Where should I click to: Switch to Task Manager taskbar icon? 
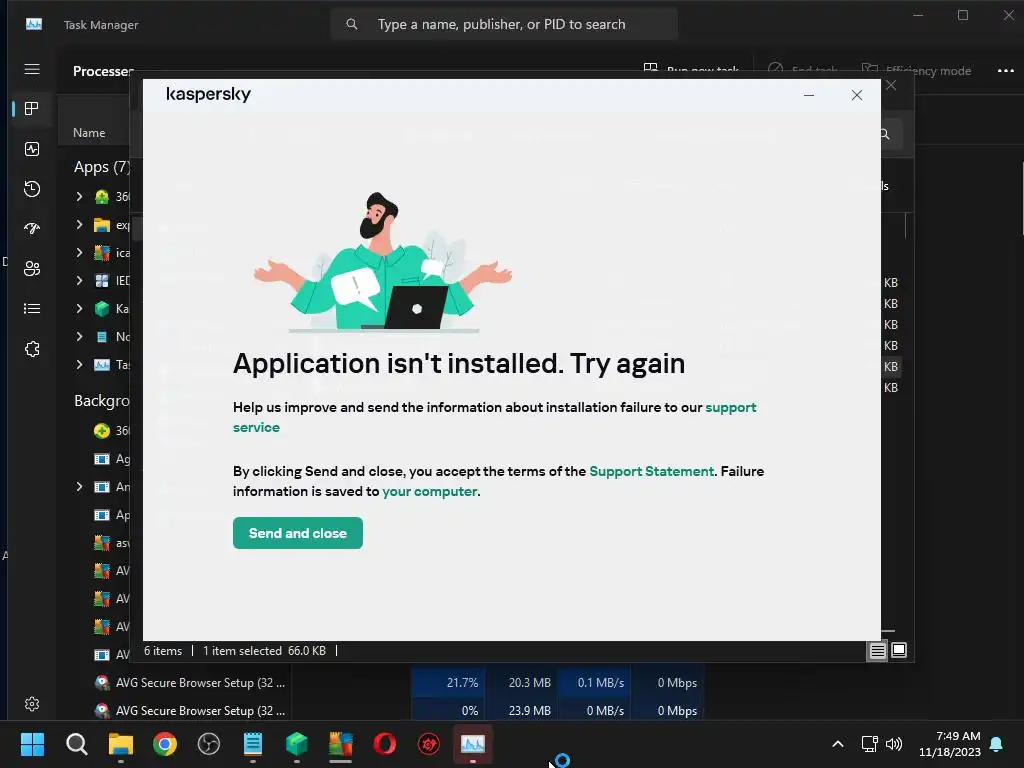point(473,744)
